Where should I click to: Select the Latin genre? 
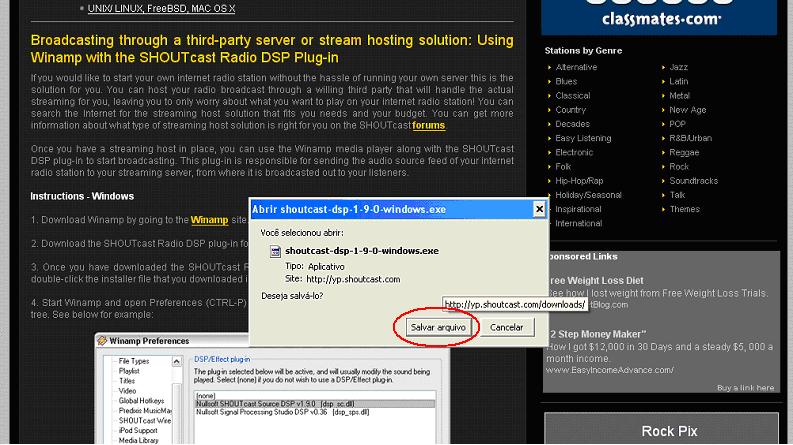[678, 81]
